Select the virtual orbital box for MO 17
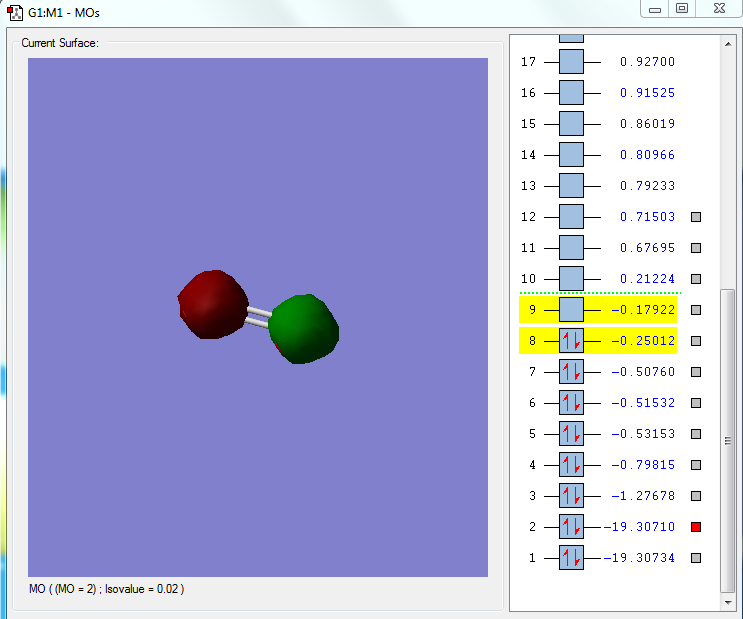This screenshot has height=619, width=743. coord(571,62)
